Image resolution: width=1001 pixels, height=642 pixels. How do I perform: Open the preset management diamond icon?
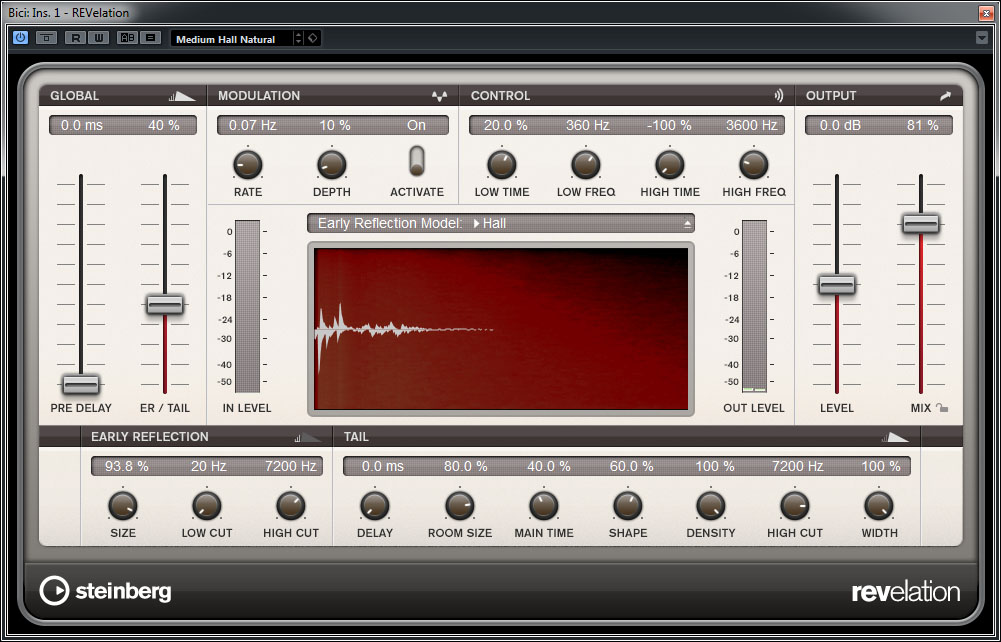(x=313, y=38)
